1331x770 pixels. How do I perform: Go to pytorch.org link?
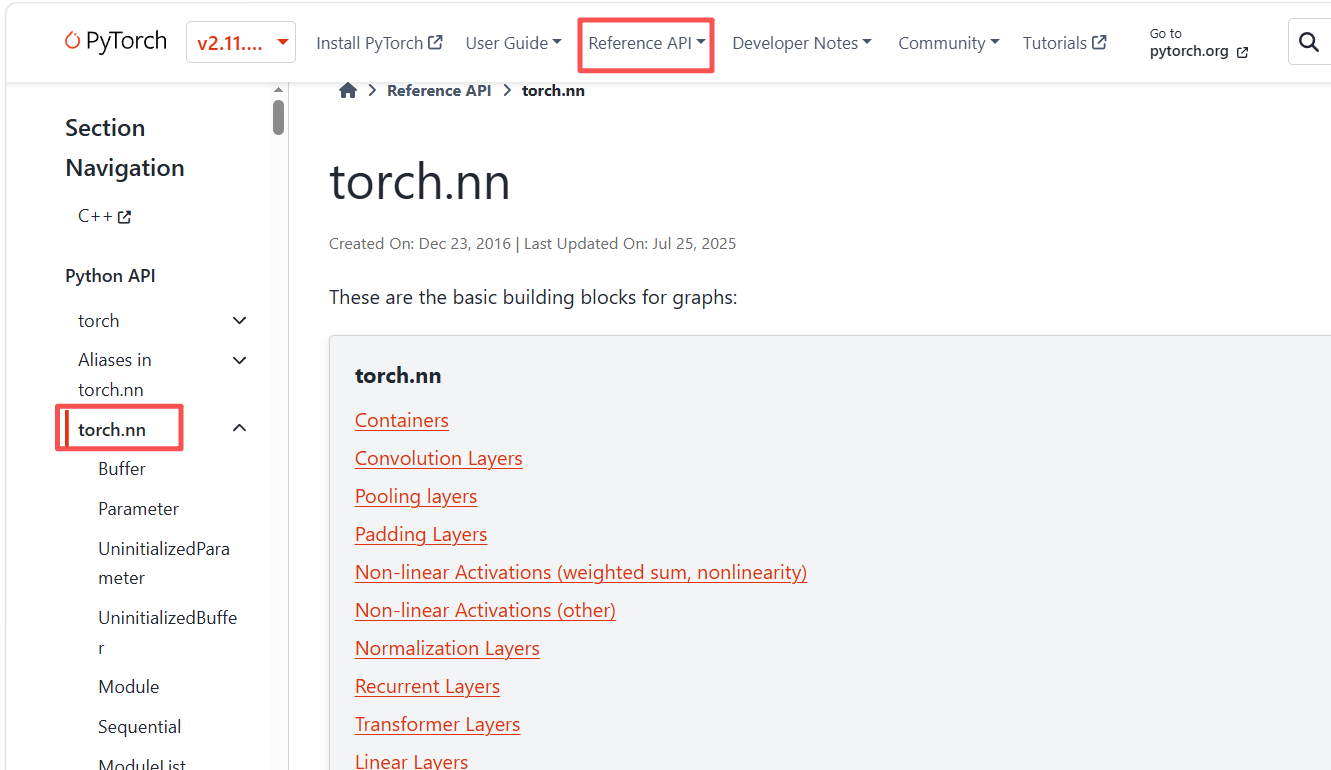coord(1199,43)
